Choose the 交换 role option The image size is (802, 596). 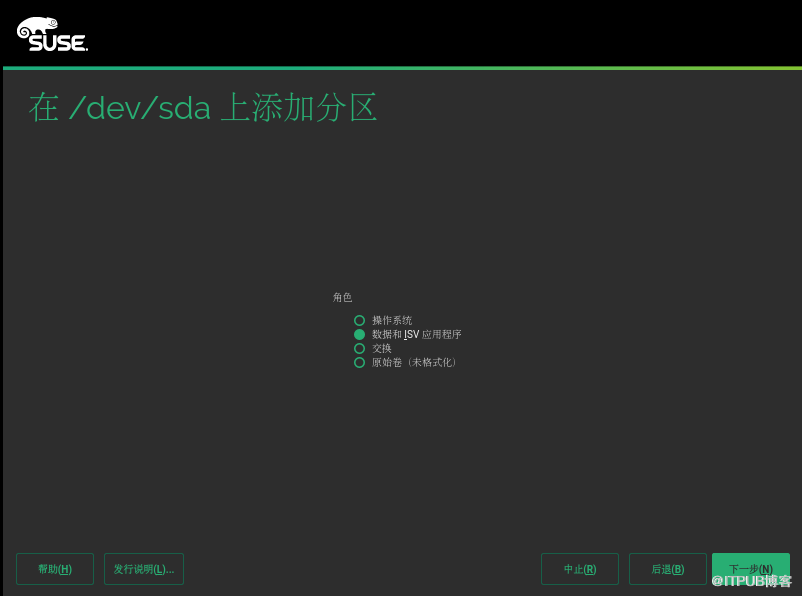360,348
